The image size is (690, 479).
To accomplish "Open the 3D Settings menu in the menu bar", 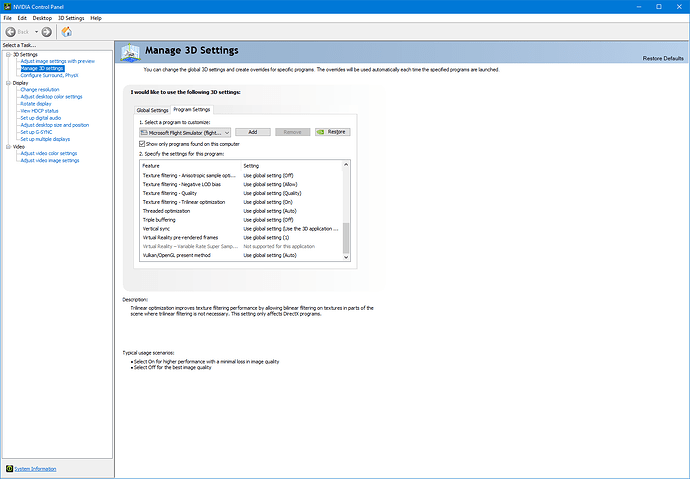I will [x=71, y=18].
